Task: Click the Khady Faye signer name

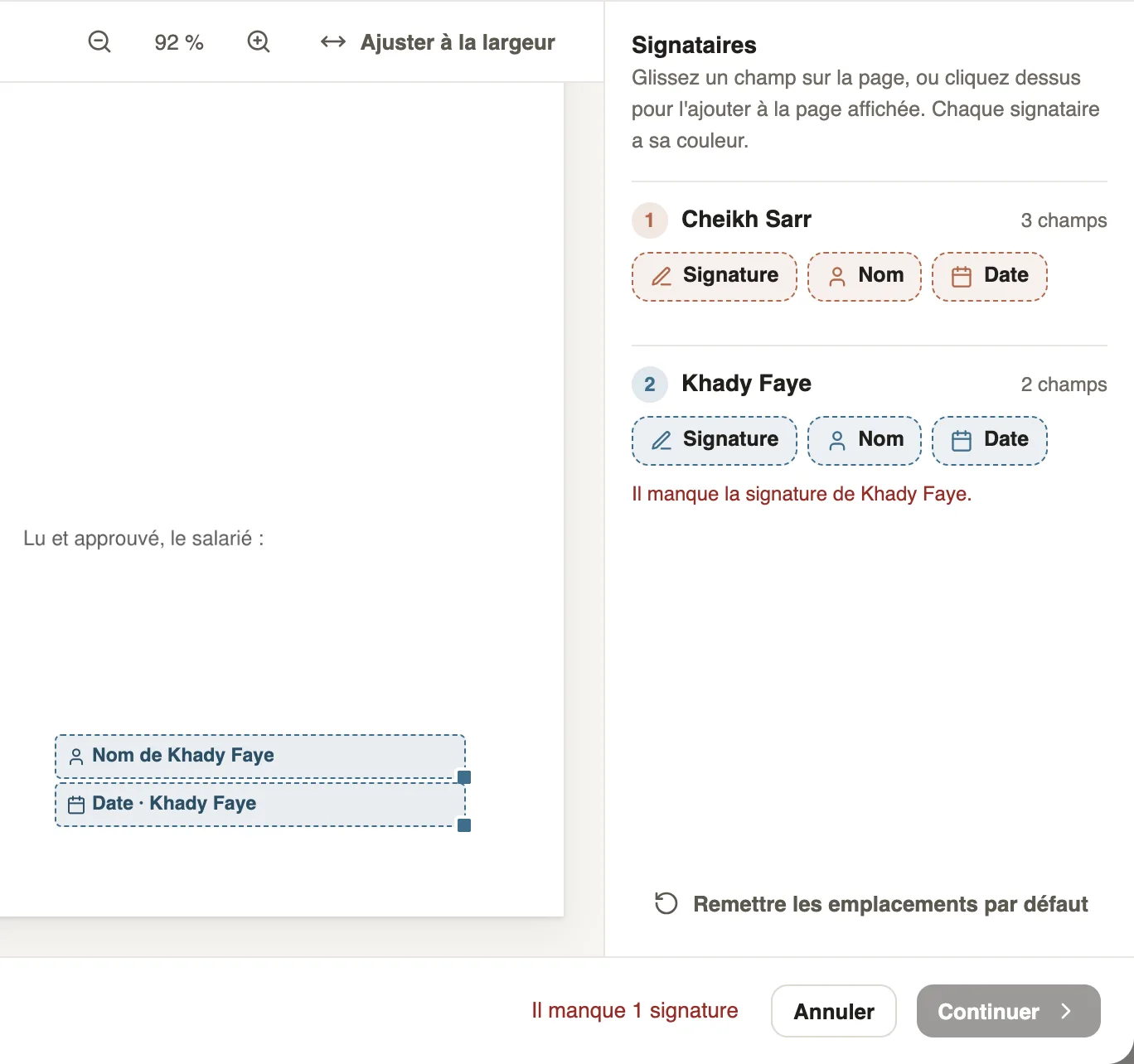Action: click(746, 383)
